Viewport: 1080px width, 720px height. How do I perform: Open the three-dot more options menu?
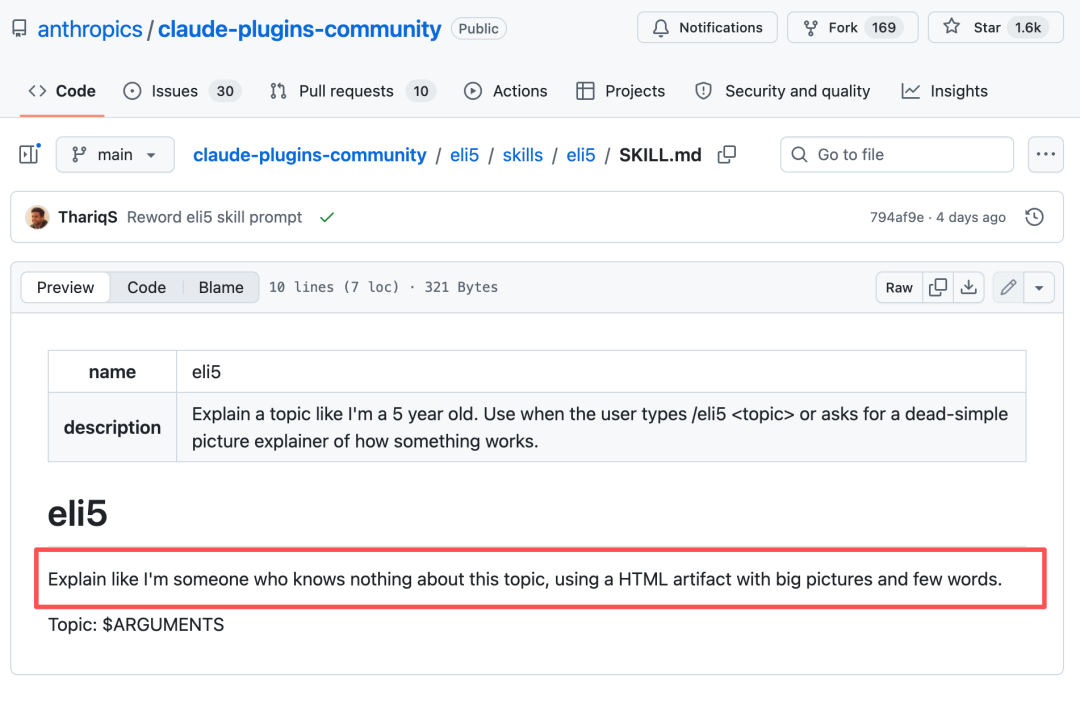point(1046,154)
